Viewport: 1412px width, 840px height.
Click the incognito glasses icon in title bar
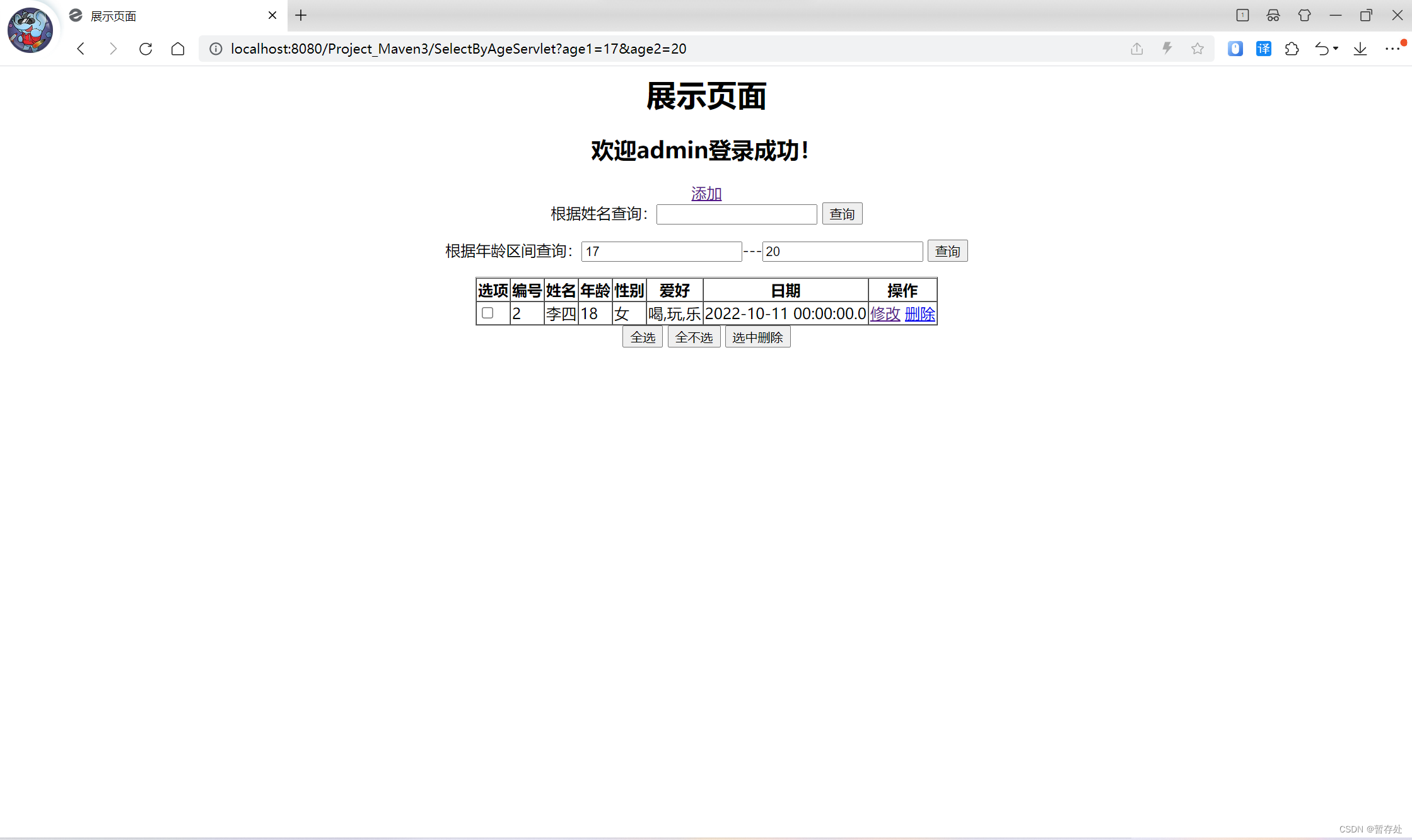[1273, 15]
